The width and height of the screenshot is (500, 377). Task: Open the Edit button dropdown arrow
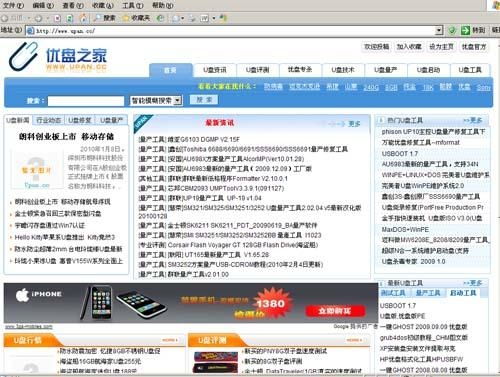[x=213, y=18]
